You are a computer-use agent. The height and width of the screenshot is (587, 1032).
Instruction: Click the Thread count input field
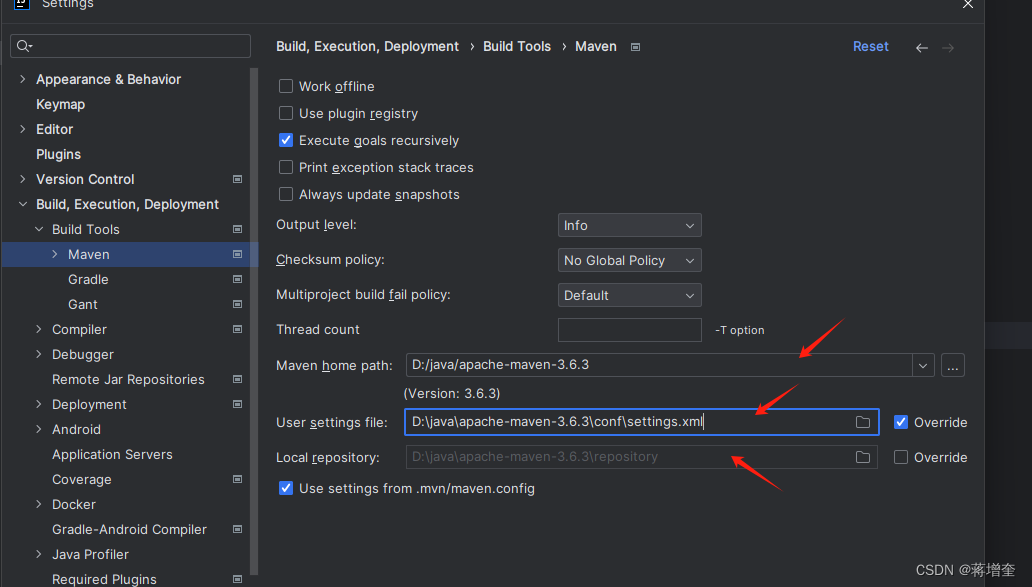coord(629,330)
